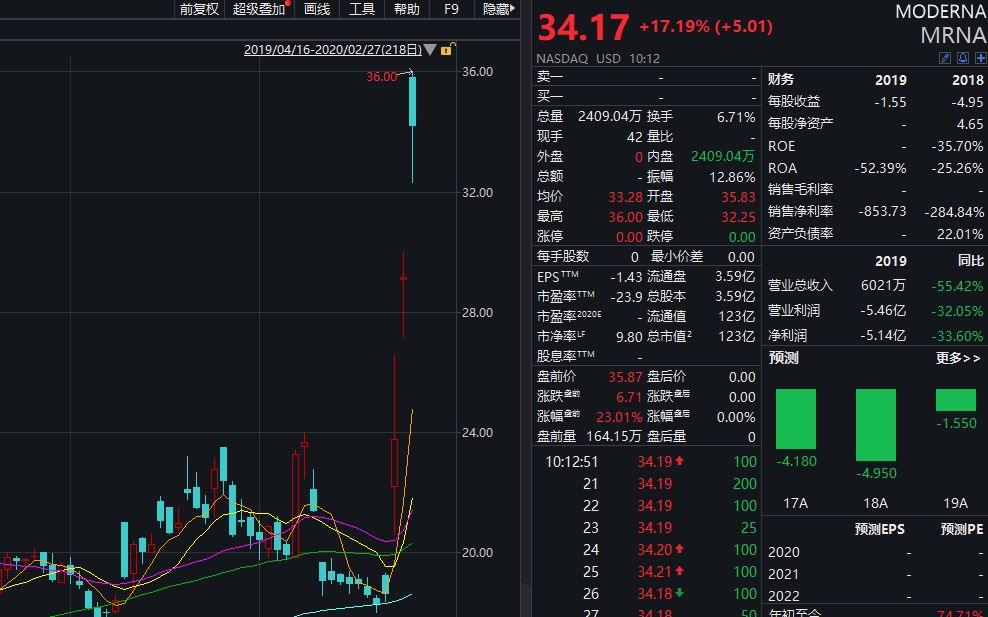Click the 市净率 9.80 value
The height and width of the screenshot is (617, 988).
629,337
